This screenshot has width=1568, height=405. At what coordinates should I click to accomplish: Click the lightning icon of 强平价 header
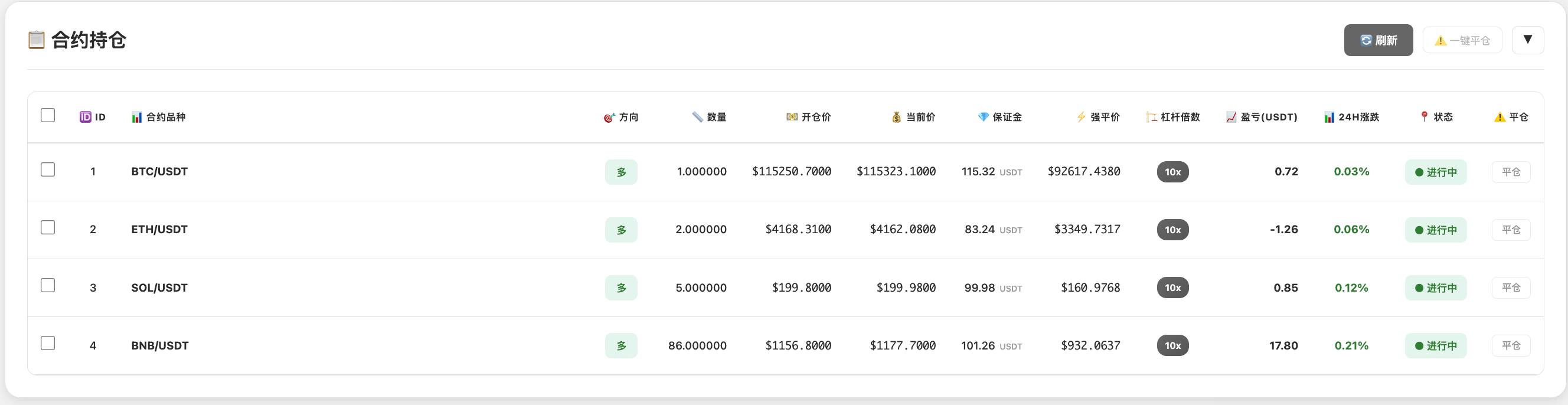1081,117
